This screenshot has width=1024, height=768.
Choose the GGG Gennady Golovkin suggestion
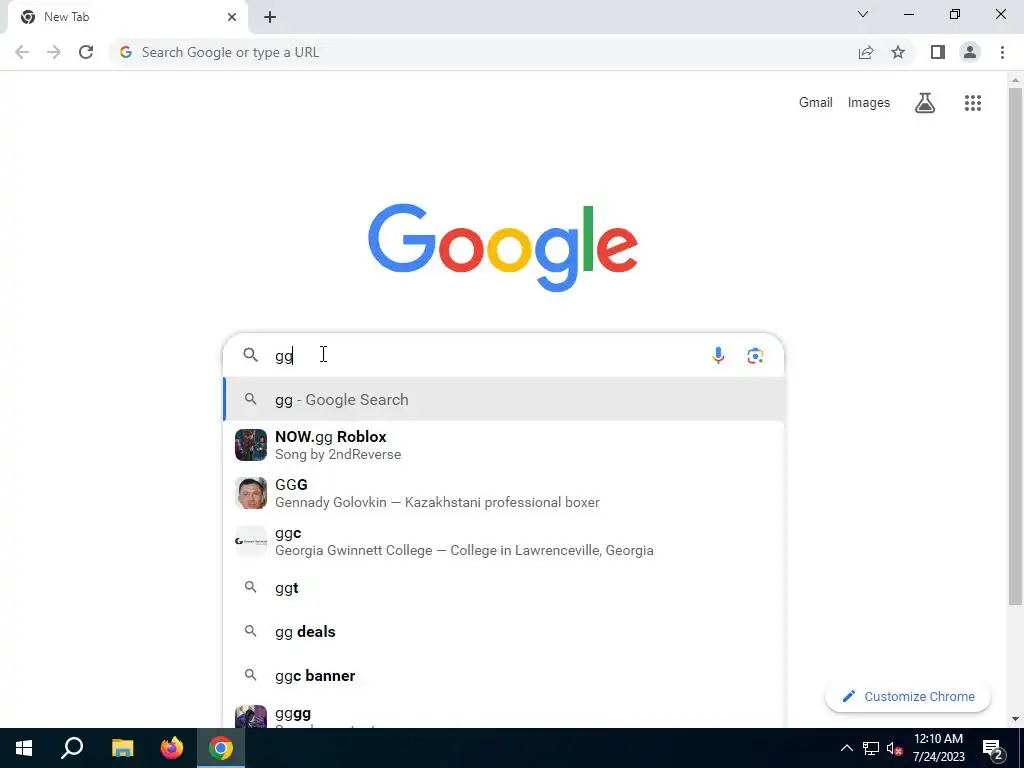pyautogui.click(x=504, y=493)
